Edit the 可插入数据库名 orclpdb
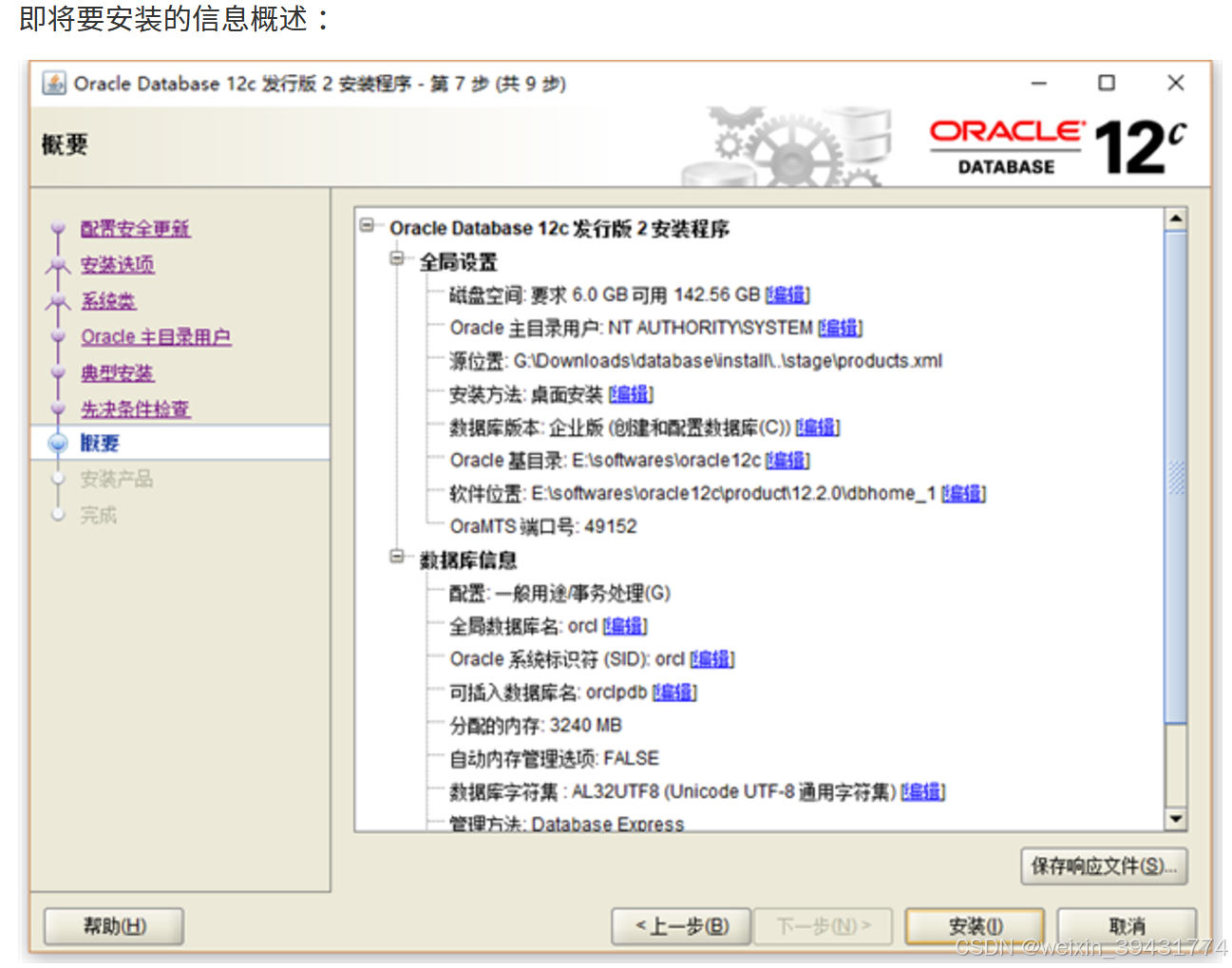Viewport: 1232px width, 968px height. 673,692
